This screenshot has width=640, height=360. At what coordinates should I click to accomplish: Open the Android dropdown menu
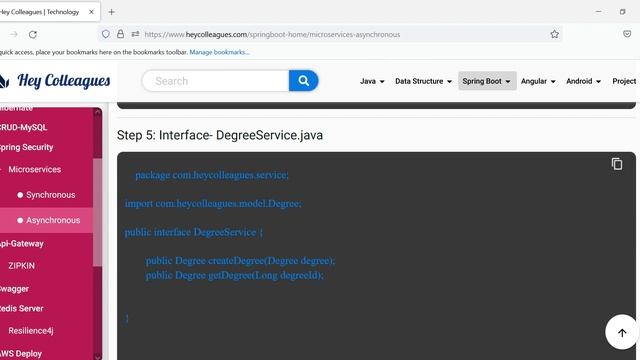click(583, 81)
